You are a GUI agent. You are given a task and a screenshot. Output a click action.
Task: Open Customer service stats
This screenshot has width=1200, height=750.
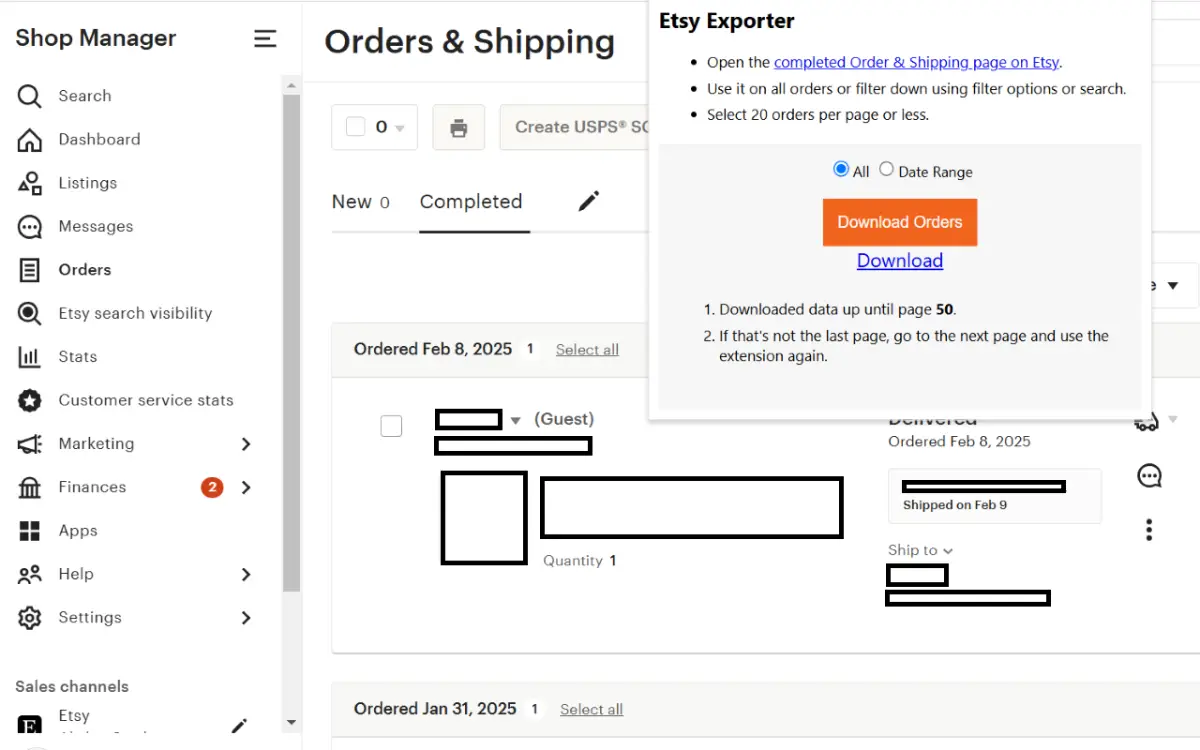146,400
